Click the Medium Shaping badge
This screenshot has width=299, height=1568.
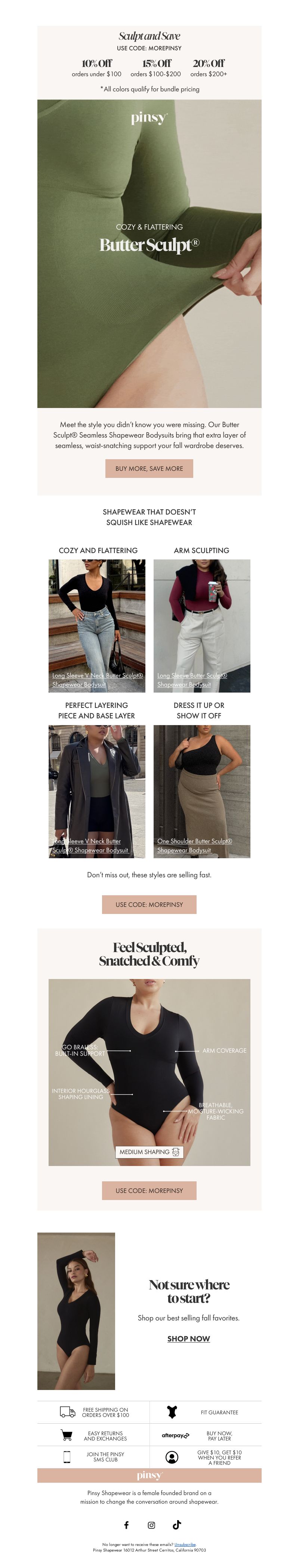point(149,1151)
